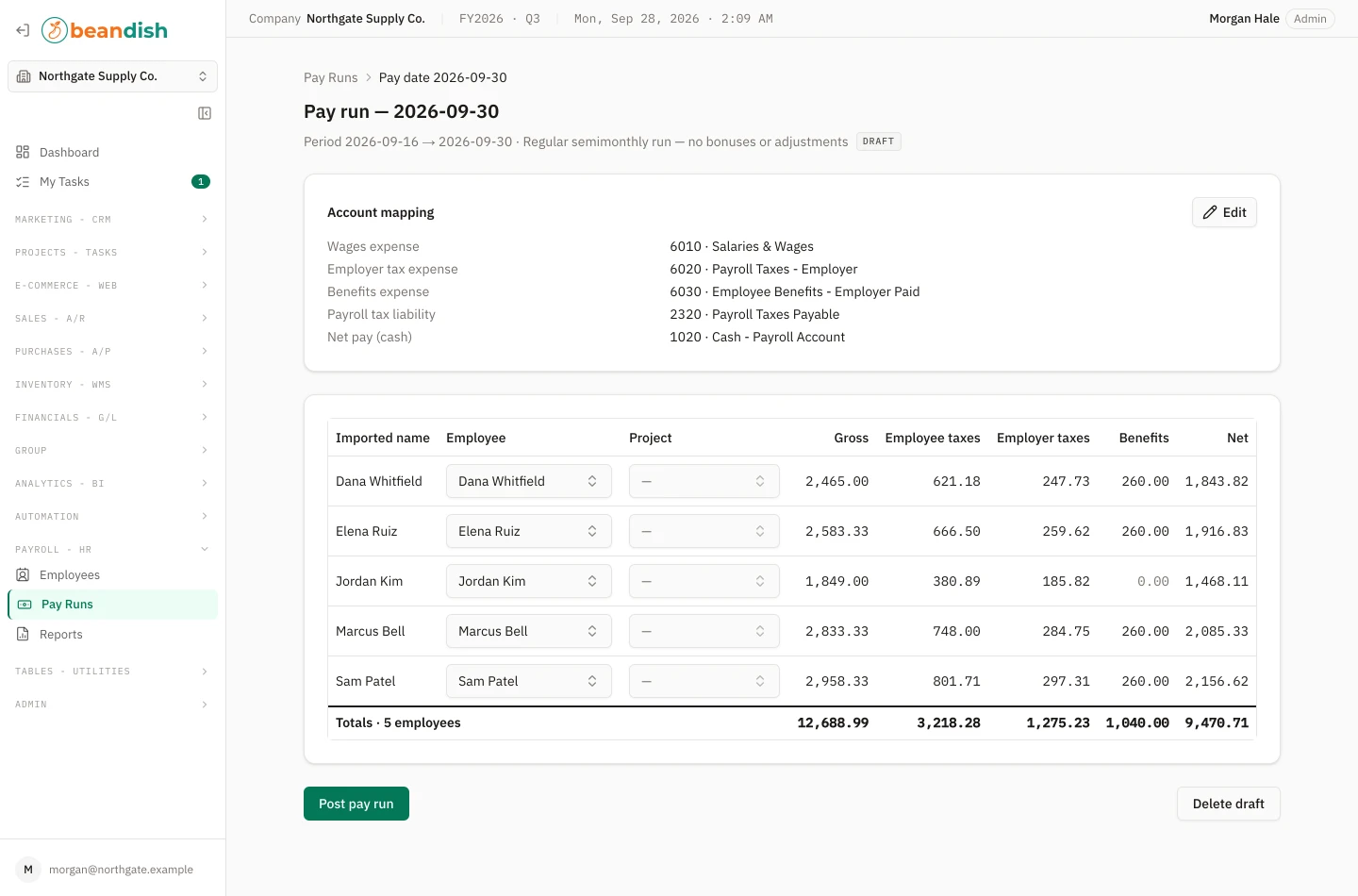
Task: Expand the Analytics · BI section
Action: click(x=112, y=484)
